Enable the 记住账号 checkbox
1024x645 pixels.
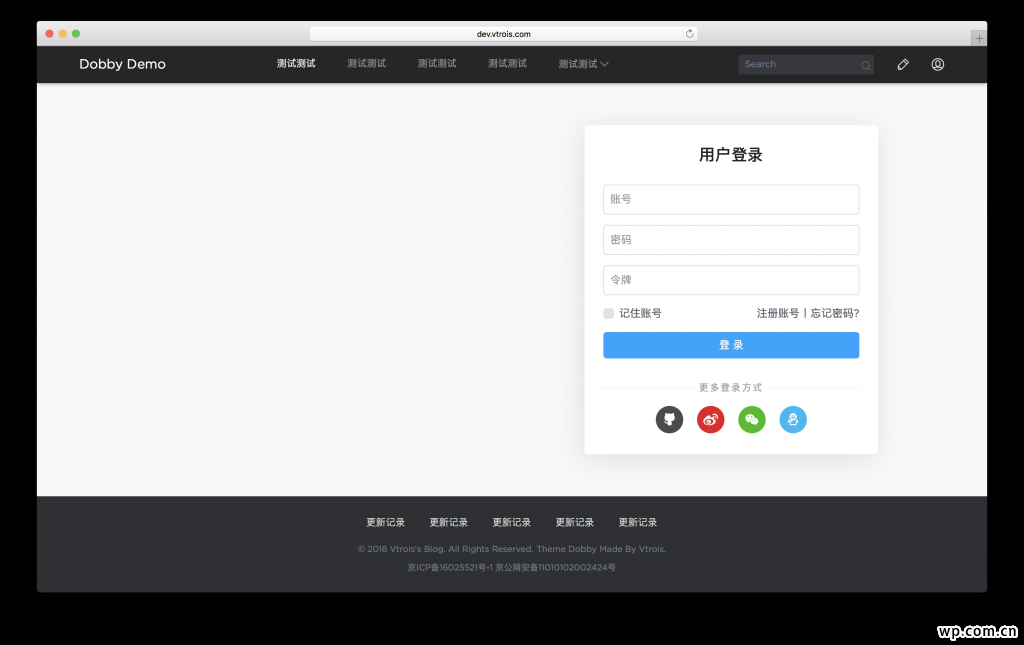pyautogui.click(x=608, y=314)
